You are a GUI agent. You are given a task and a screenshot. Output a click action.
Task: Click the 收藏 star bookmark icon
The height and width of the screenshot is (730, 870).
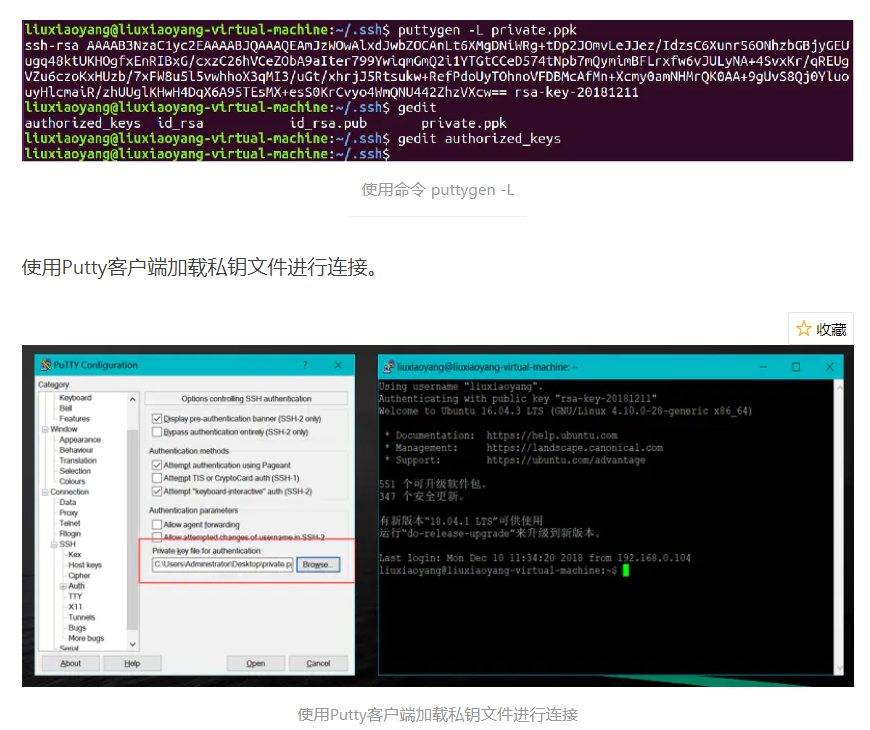coord(803,328)
